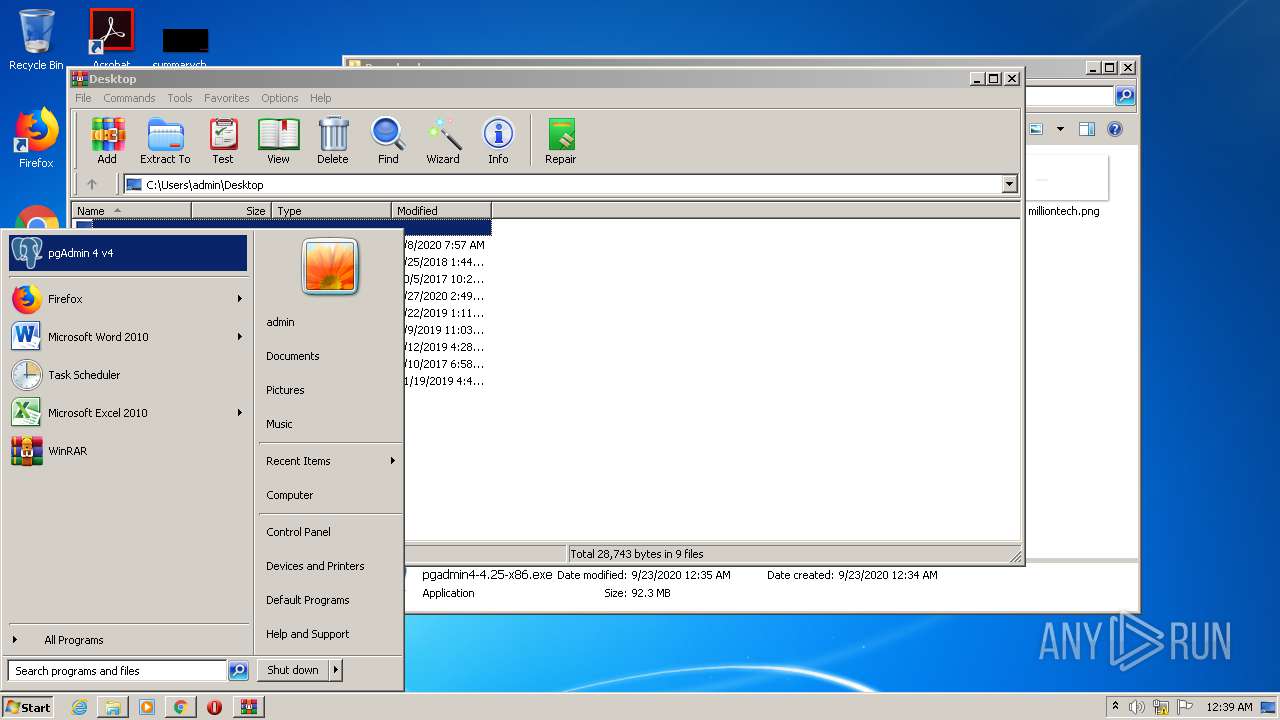
Task: Click the Opera icon on the taskbar
Action: (x=214, y=707)
